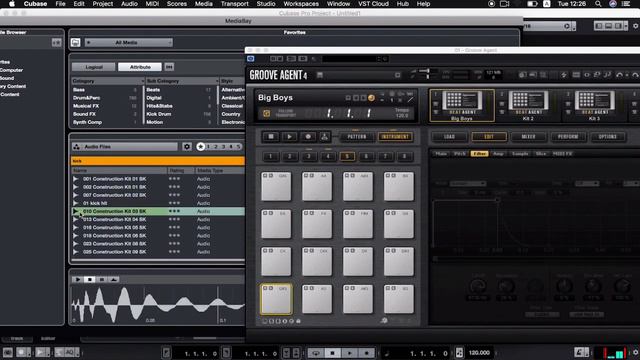The height and width of the screenshot is (360, 640).
Task: Select the Pitch edit sub-tab
Action: pos(460,154)
